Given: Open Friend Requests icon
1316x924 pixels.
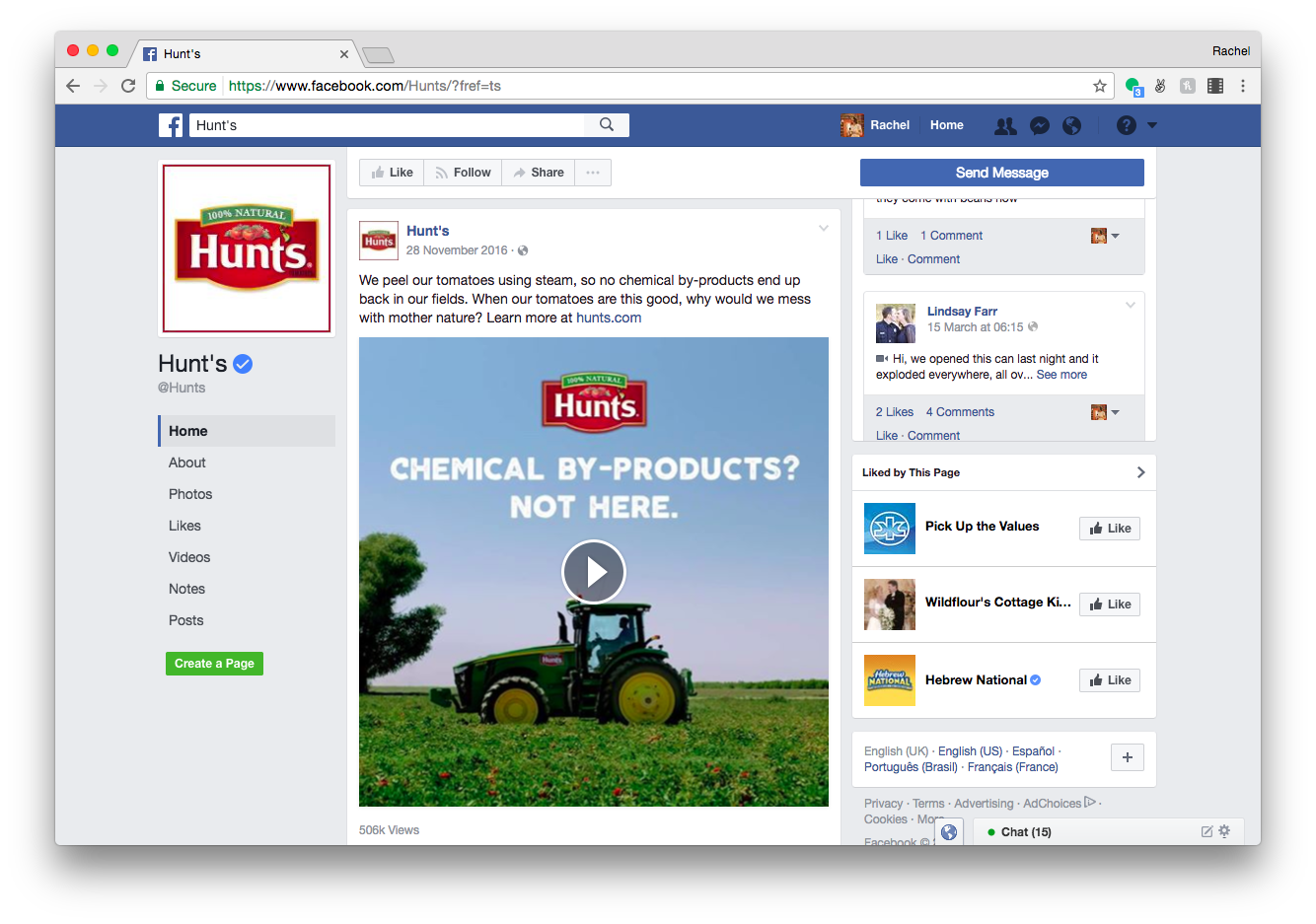Looking at the screenshot, I should click(1005, 125).
